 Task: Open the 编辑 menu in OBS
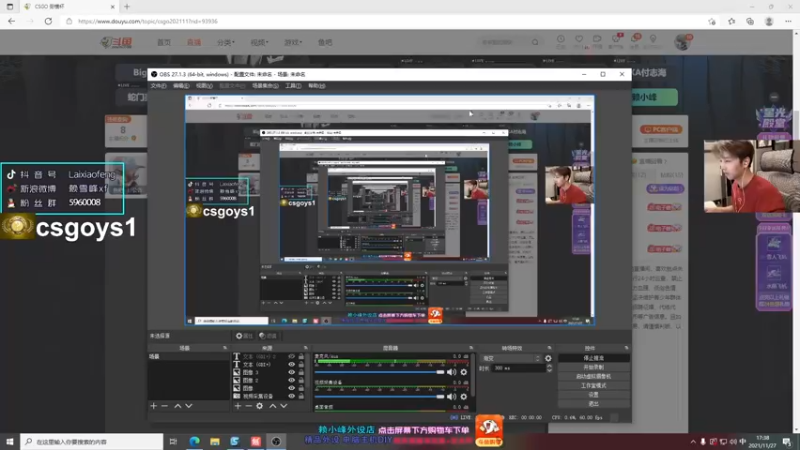click(x=181, y=86)
